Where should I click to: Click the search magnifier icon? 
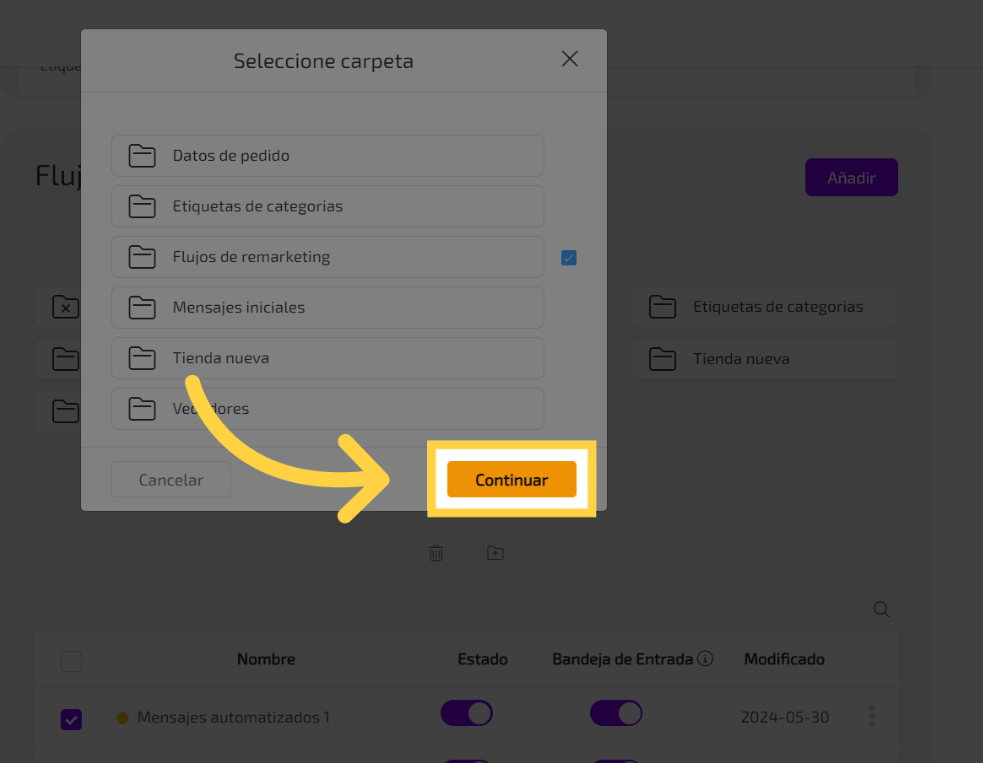(881, 609)
